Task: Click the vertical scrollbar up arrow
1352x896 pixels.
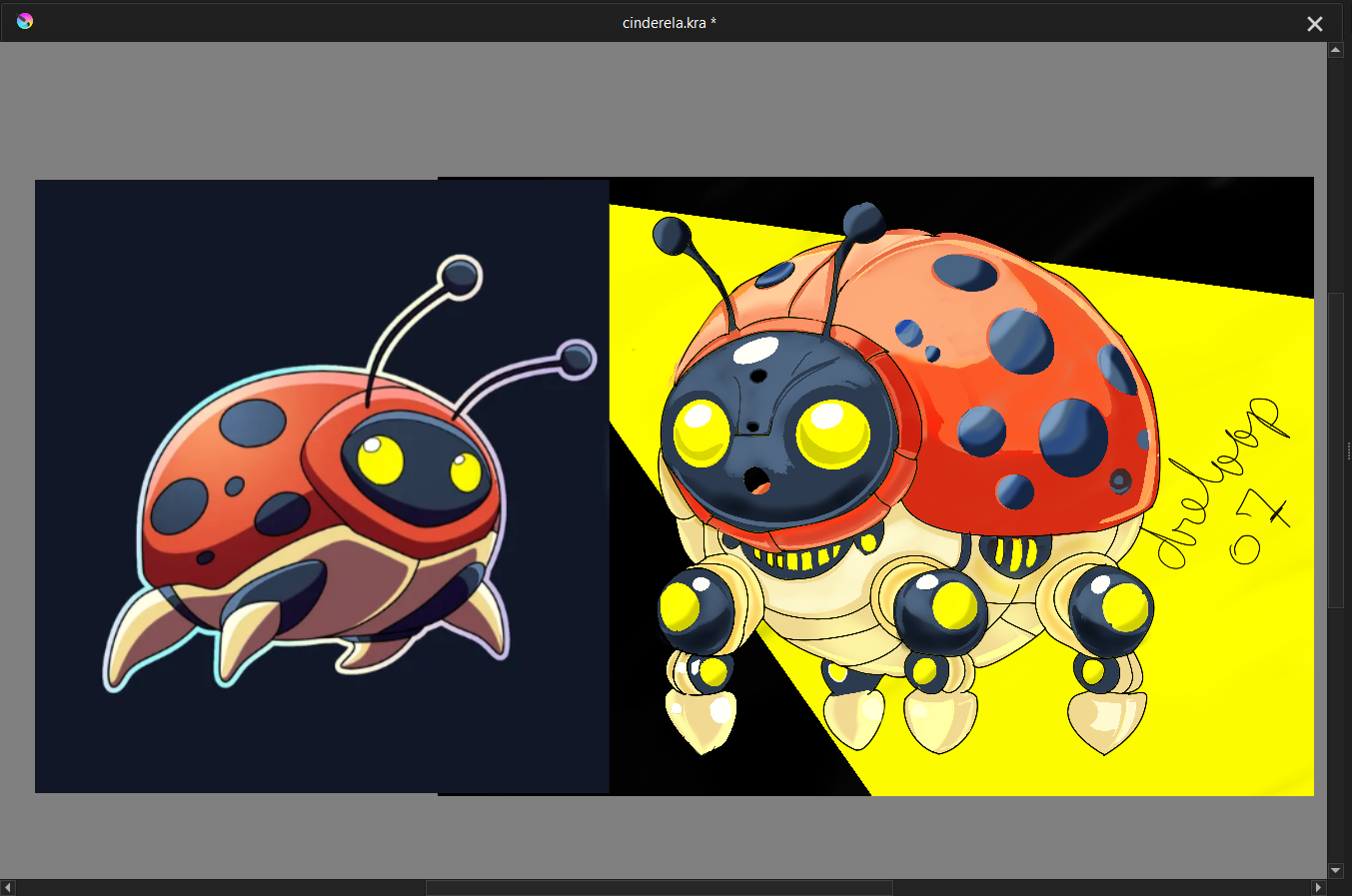Action: point(1336,50)
